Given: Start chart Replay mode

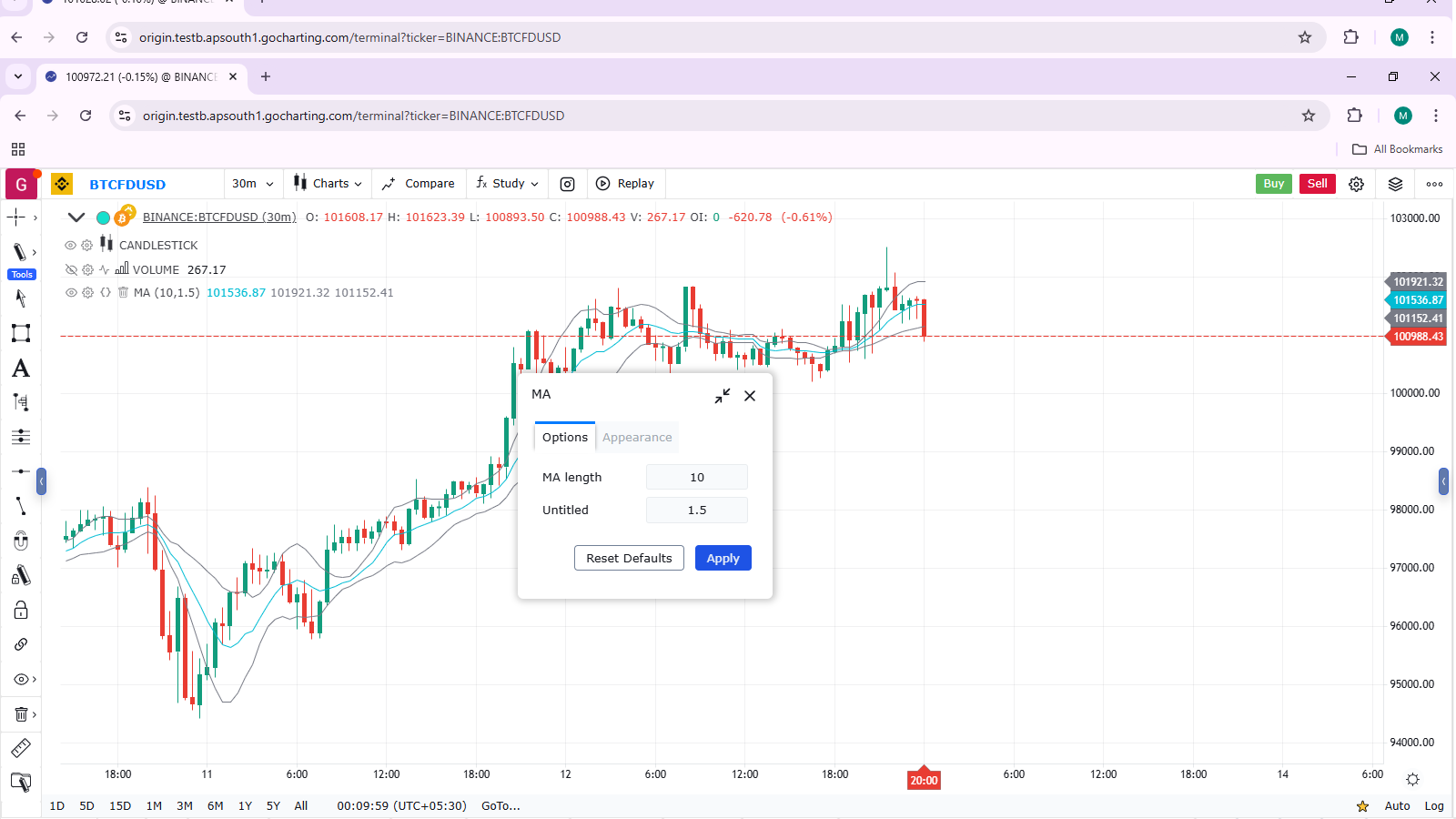Looking at the screenshot, I should 625,184.
